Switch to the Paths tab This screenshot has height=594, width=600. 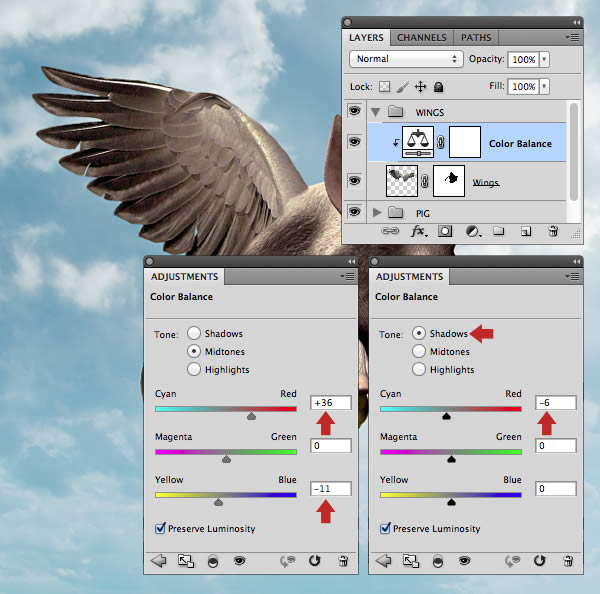(476, 38)
